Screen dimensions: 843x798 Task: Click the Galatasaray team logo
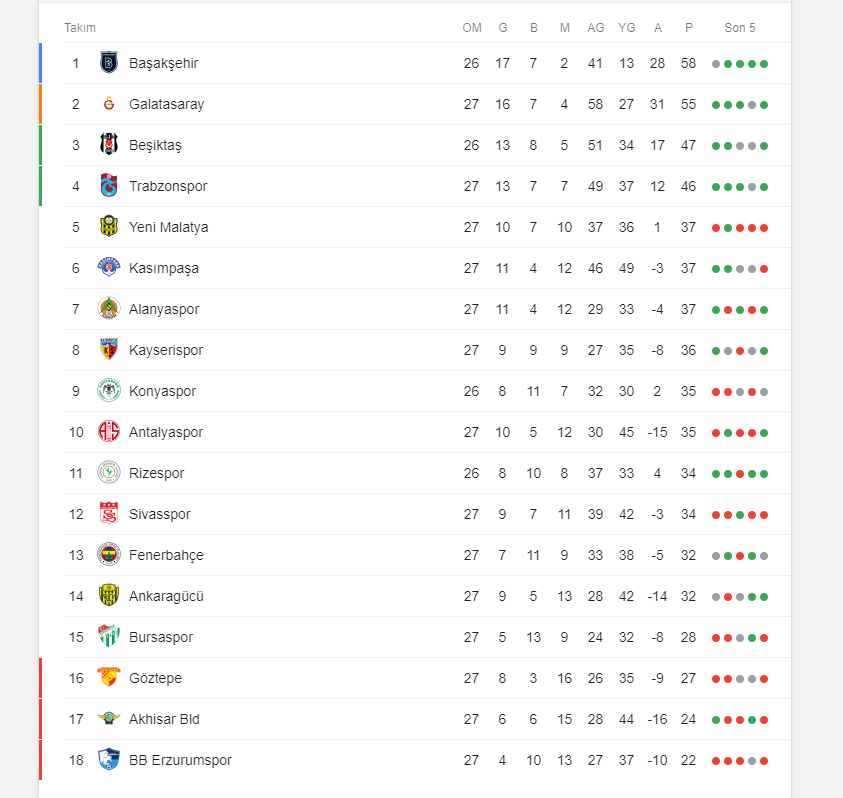pyautogui.click(x=109, y=104)
